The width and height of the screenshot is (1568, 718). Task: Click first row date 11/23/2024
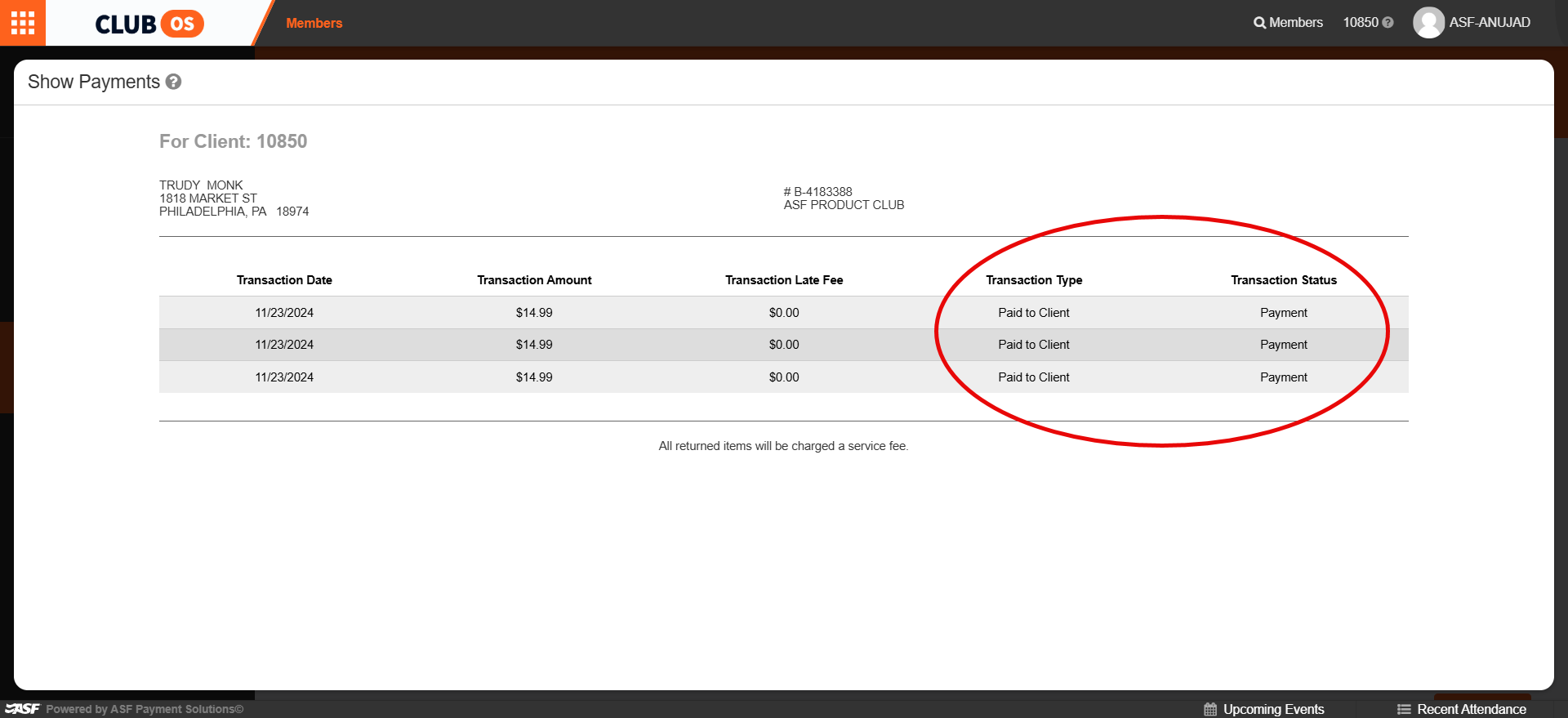click(284, 313)
